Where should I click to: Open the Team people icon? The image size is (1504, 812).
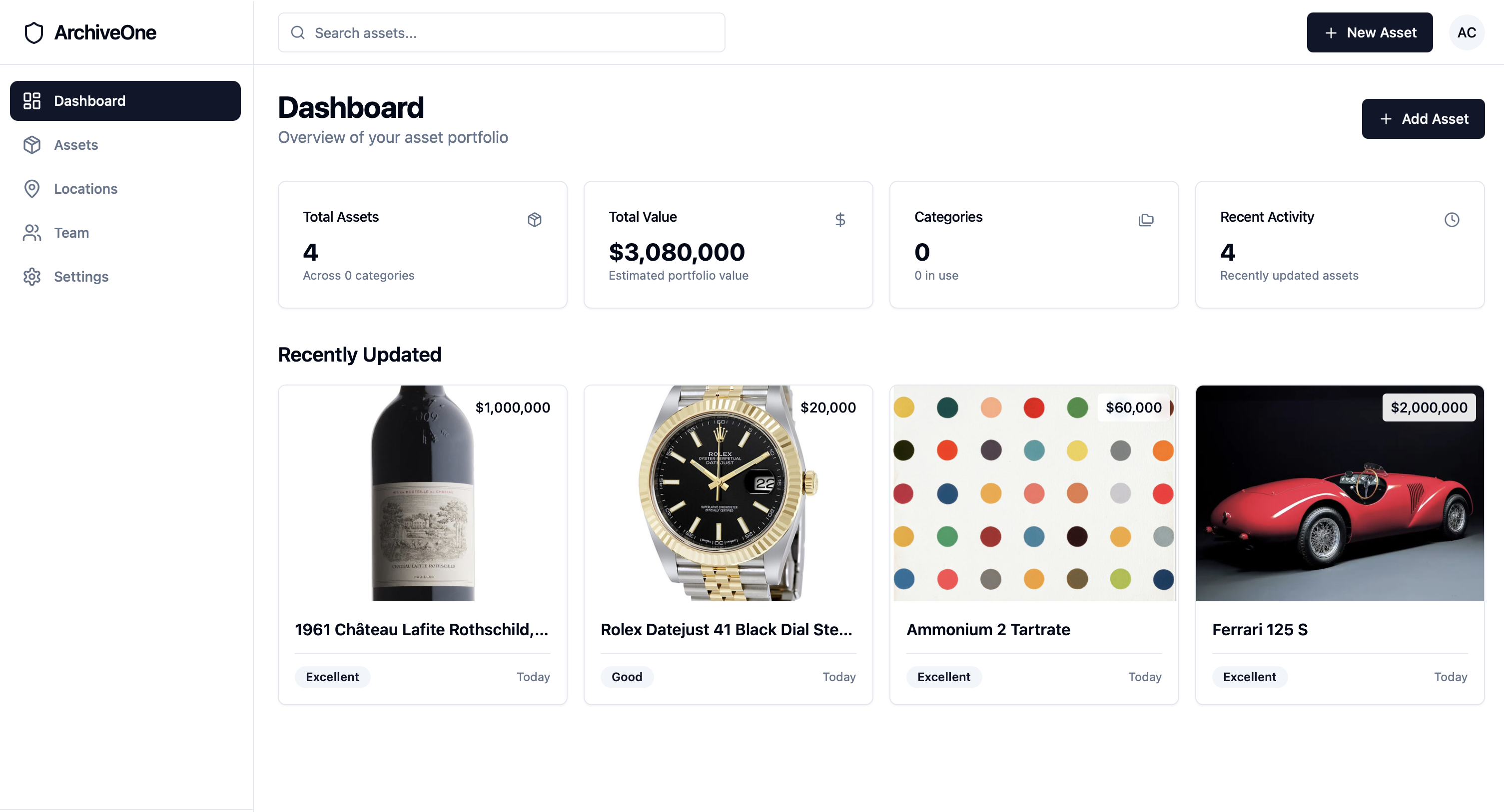click(32, 232)
